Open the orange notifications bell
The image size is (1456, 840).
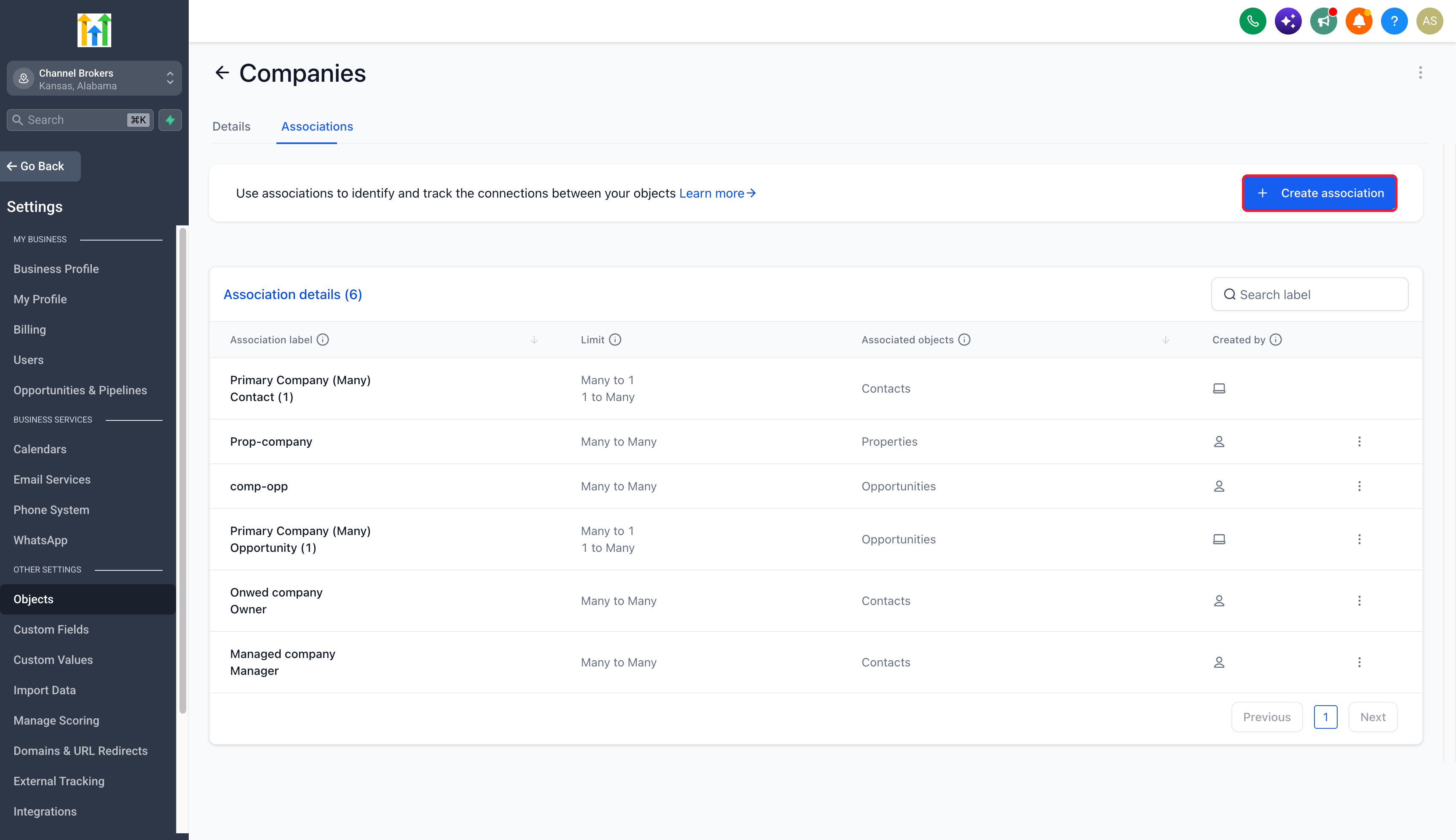coord(1359,21)
